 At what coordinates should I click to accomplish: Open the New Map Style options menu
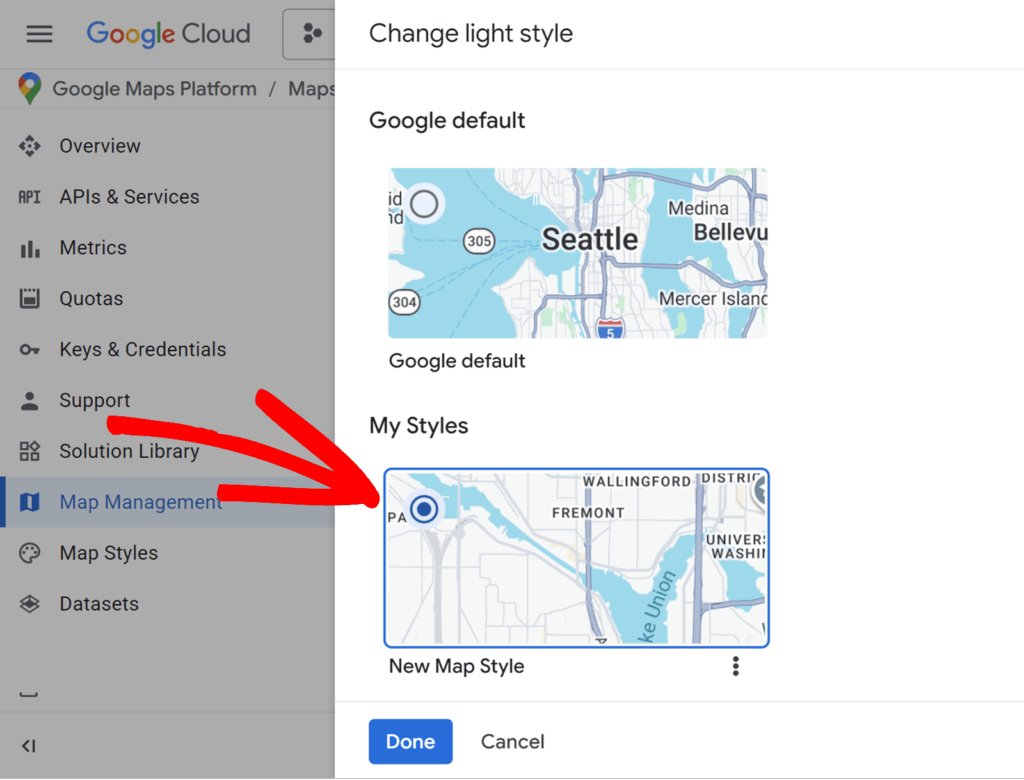pos(735,665)
